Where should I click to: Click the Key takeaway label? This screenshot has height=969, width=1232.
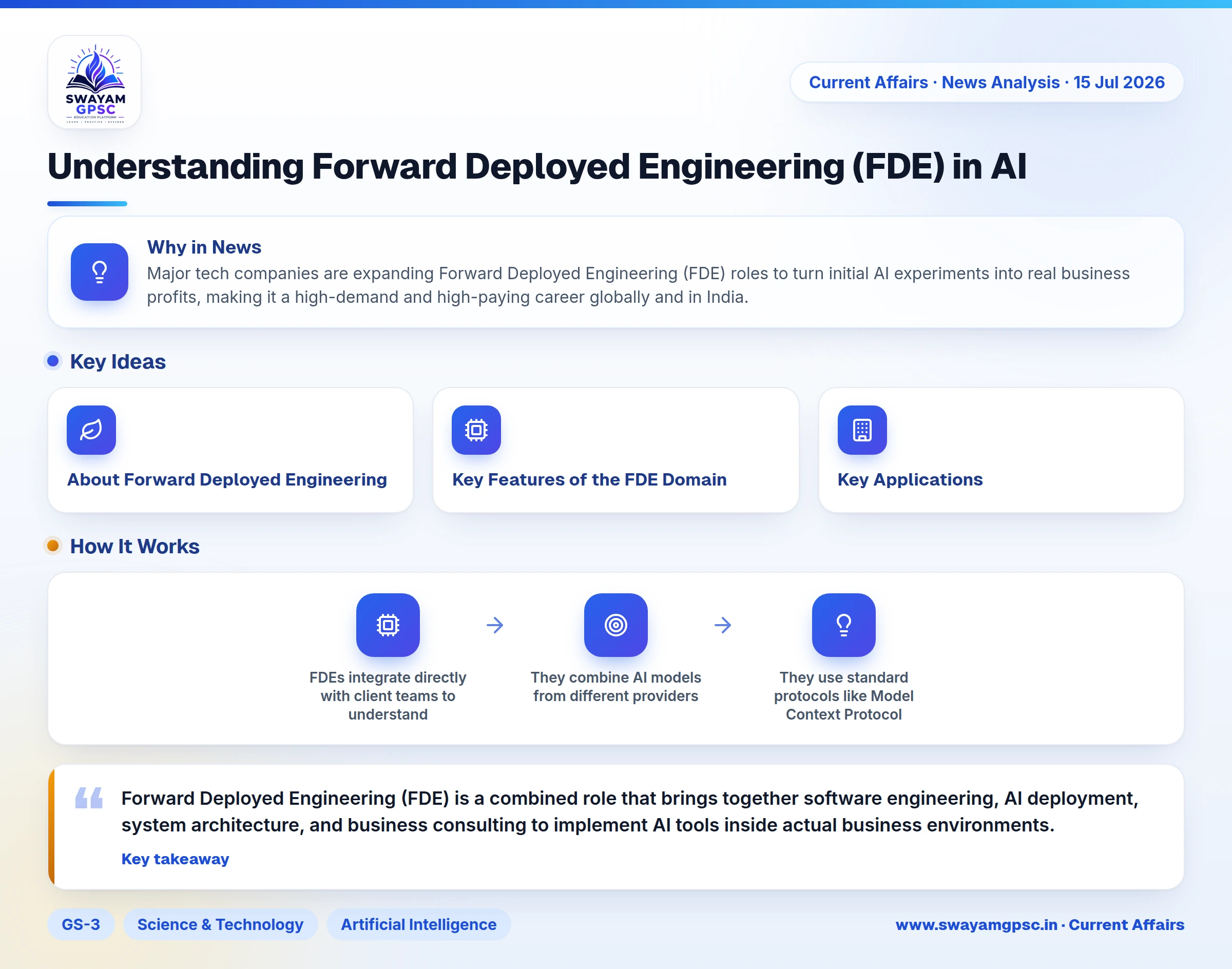[x=176, y=859]
